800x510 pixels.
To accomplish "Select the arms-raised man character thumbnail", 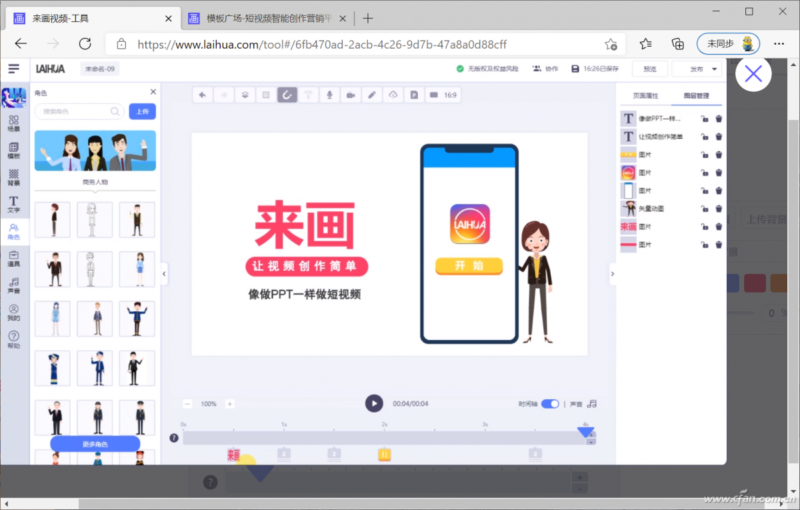I will [x=137, y=318].
